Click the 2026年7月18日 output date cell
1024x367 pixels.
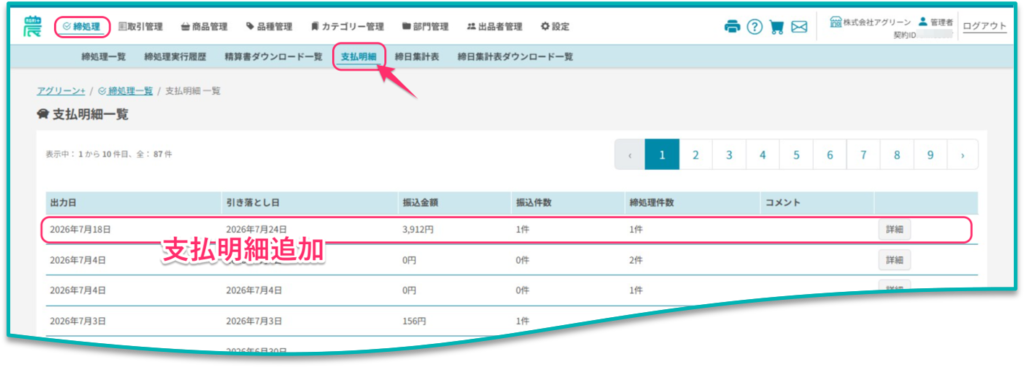[x=80, y=230]
